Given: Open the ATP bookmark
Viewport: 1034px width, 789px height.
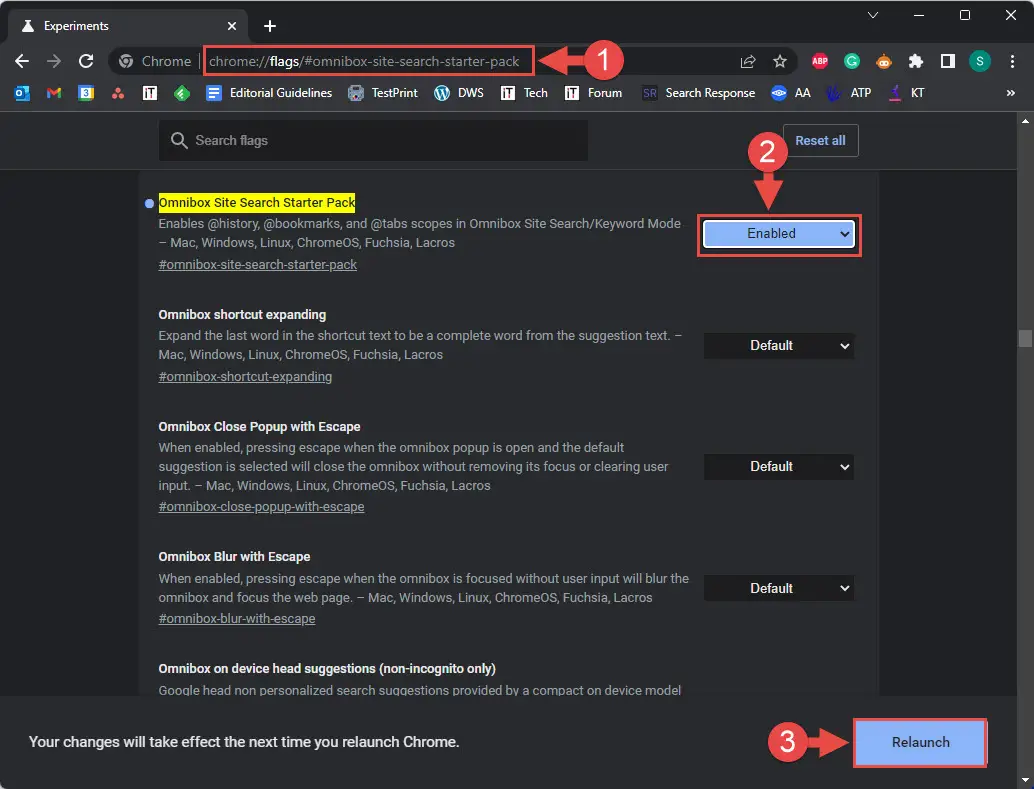Looking at the screenshot, I should (849, 93).
